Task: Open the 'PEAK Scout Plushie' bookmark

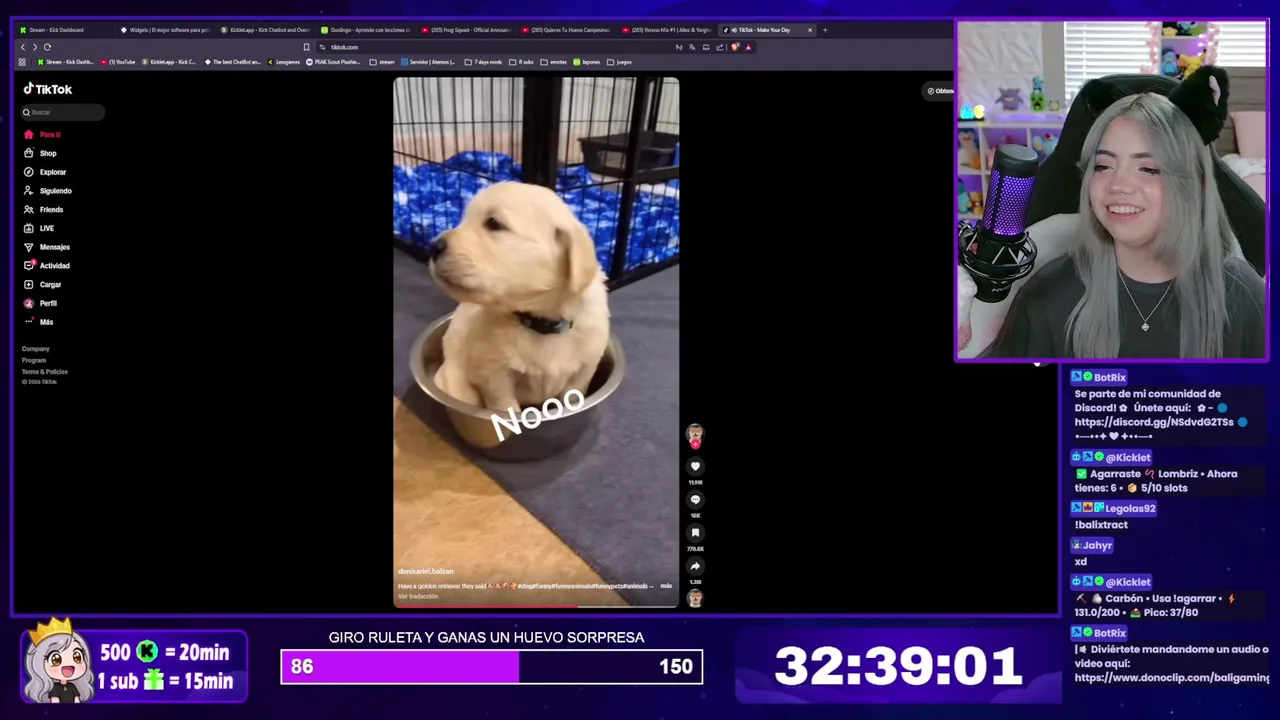Action: (x=334, y=62)
